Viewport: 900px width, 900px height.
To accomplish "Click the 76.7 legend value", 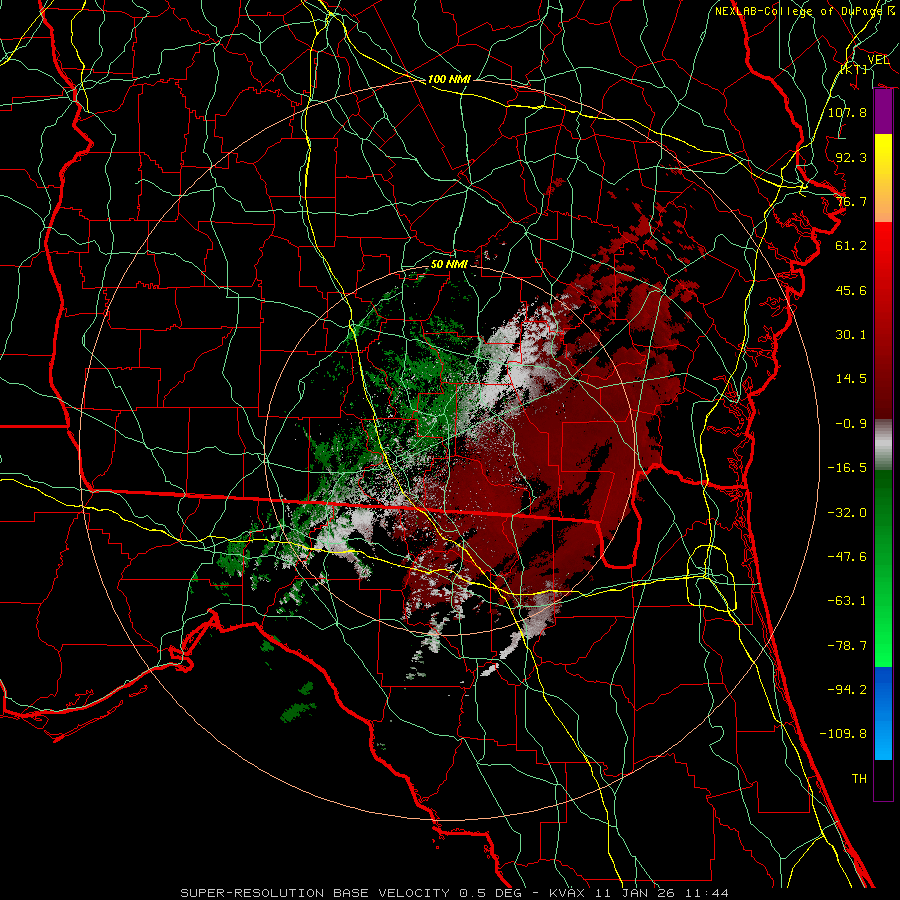I will point(851,201).
